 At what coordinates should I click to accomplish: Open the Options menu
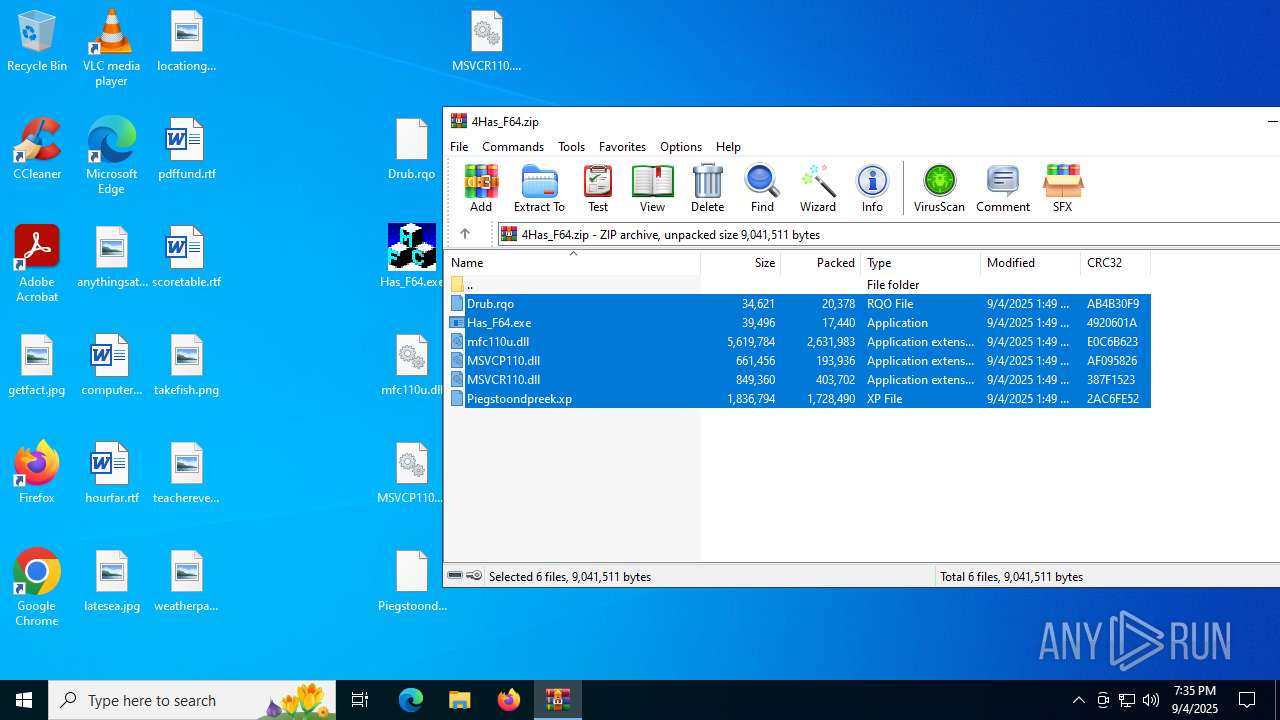click(681, 146)
